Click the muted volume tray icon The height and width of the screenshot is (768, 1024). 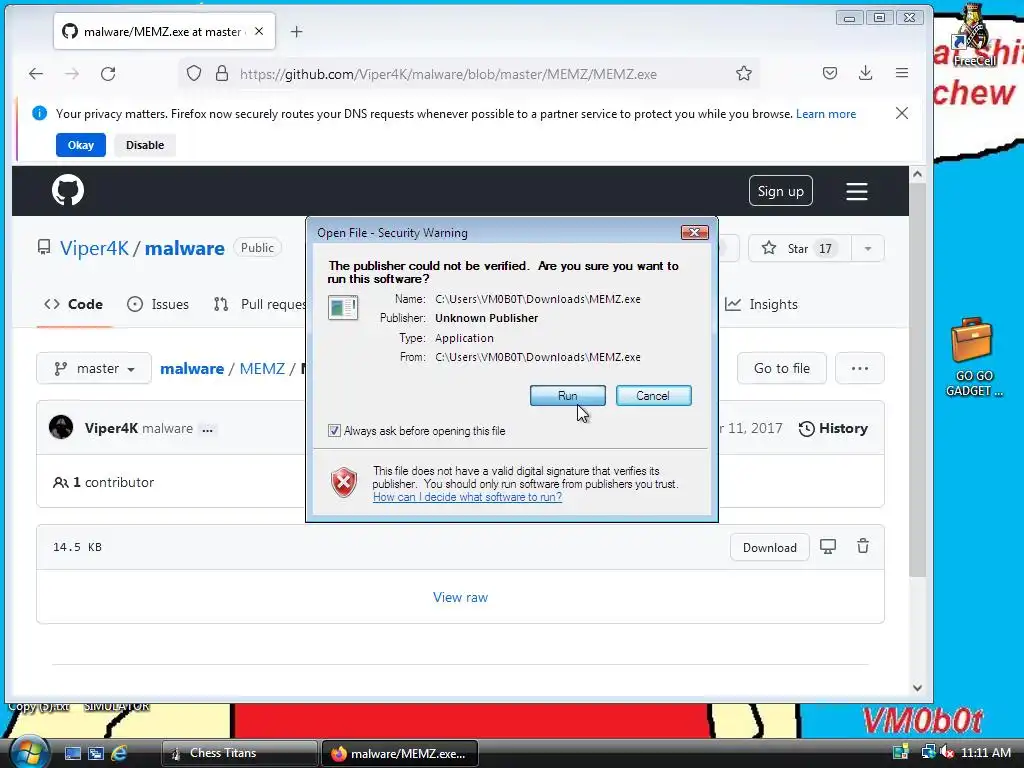(x=946, y=752)
